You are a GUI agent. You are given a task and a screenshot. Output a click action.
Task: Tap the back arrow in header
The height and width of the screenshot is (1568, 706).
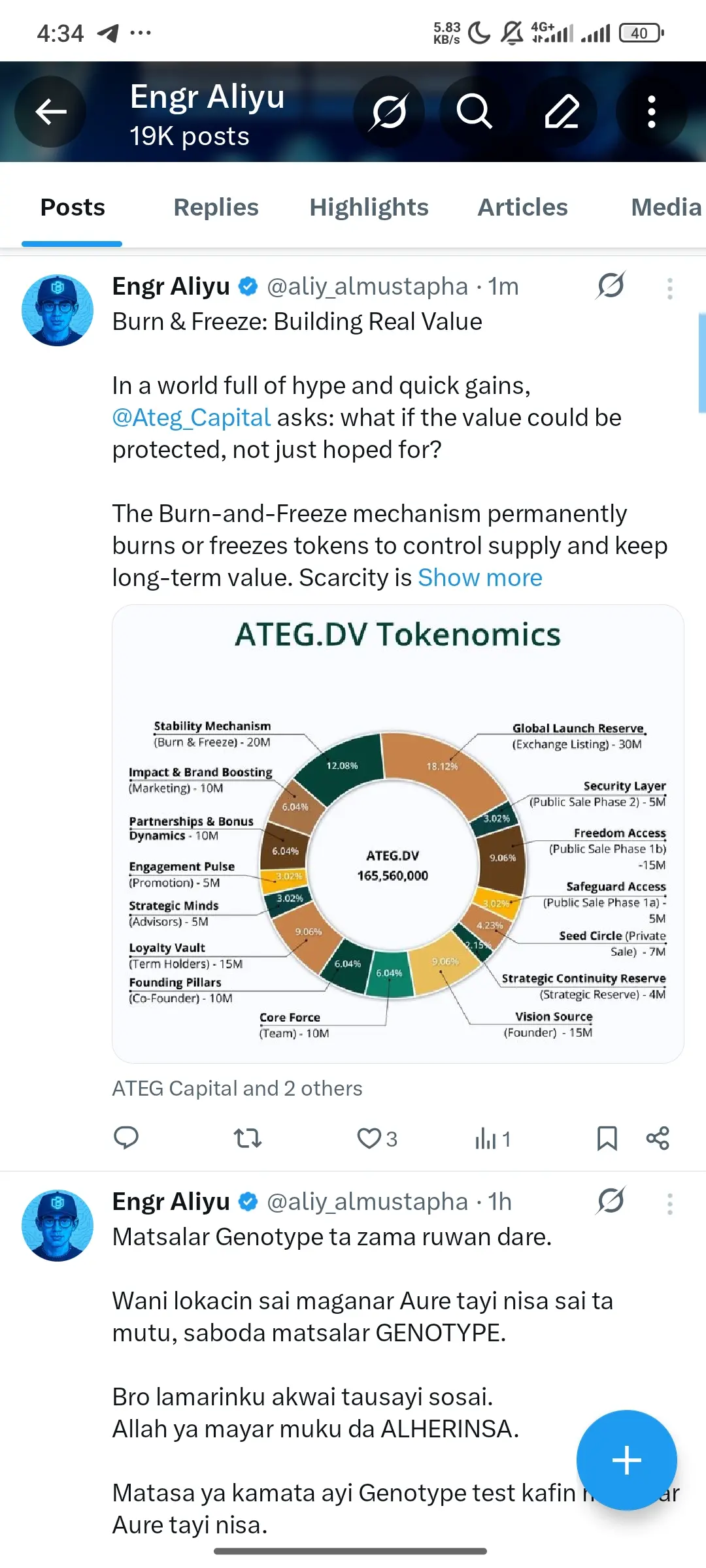pos(51,112)
